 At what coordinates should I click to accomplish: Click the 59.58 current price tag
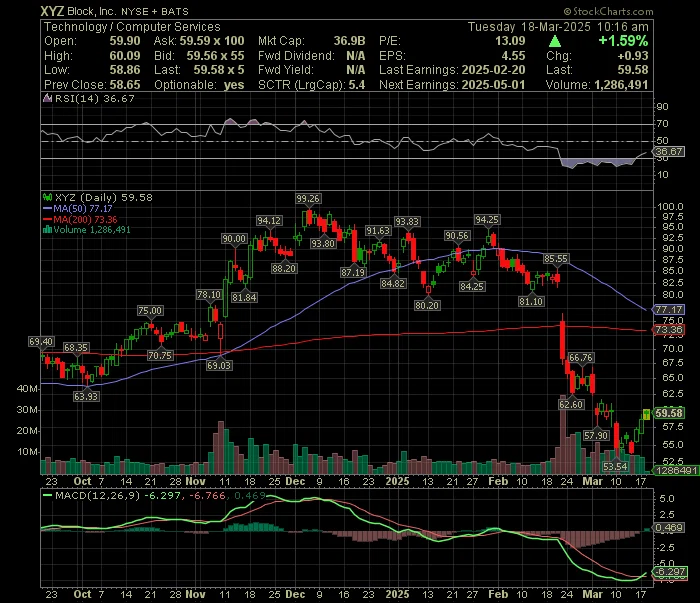point(669,413)
